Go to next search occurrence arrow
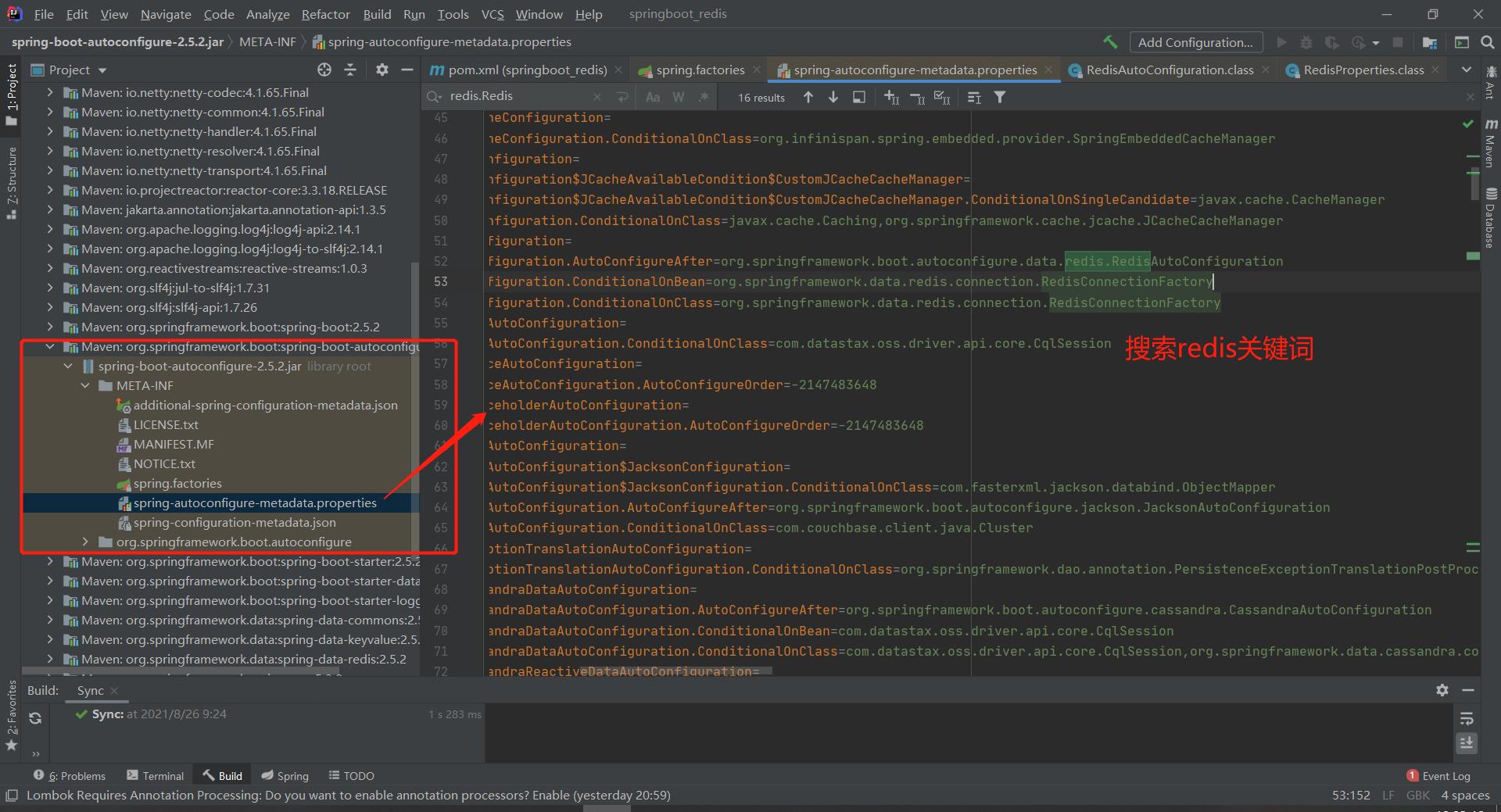Viewport: 1501px width, 812px height. coord(833,97)
